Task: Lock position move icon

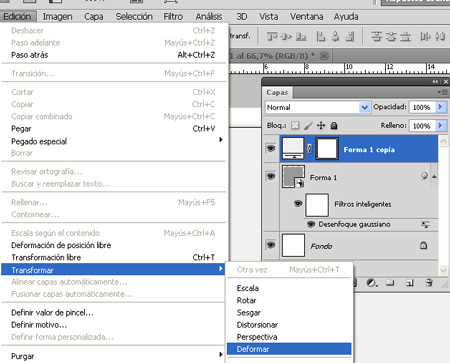Action: 321,125
